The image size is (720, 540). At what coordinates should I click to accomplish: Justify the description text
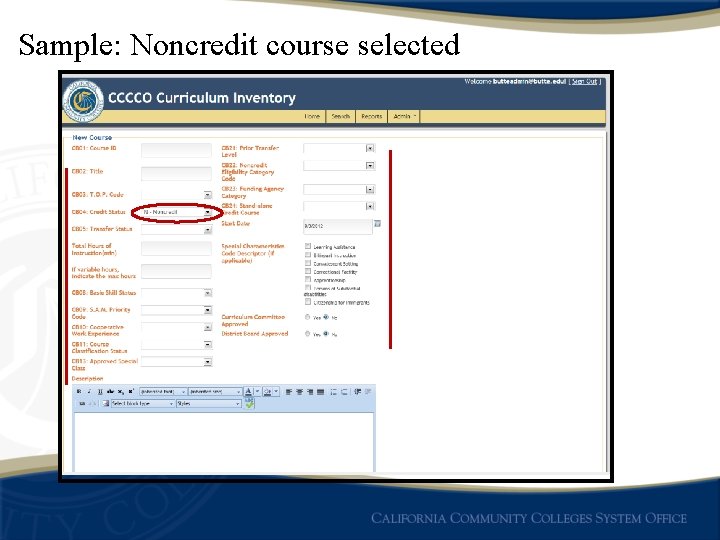point(321,392)
